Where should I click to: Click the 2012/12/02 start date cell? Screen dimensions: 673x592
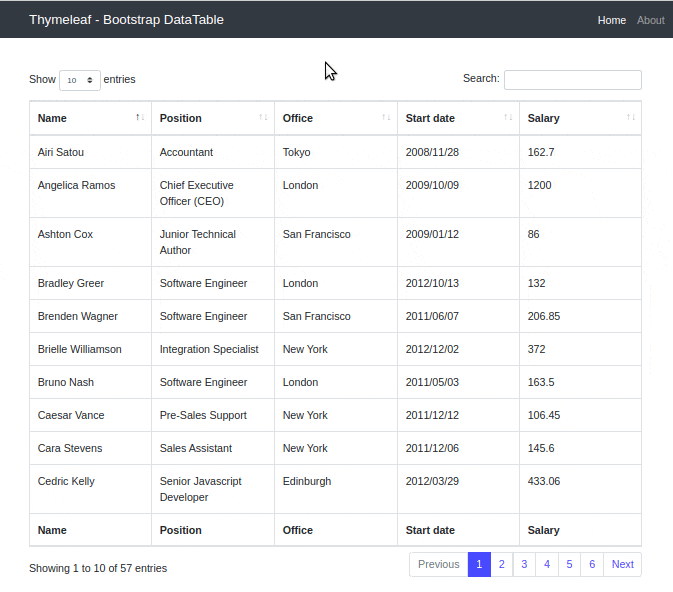(x=458, y=349)
